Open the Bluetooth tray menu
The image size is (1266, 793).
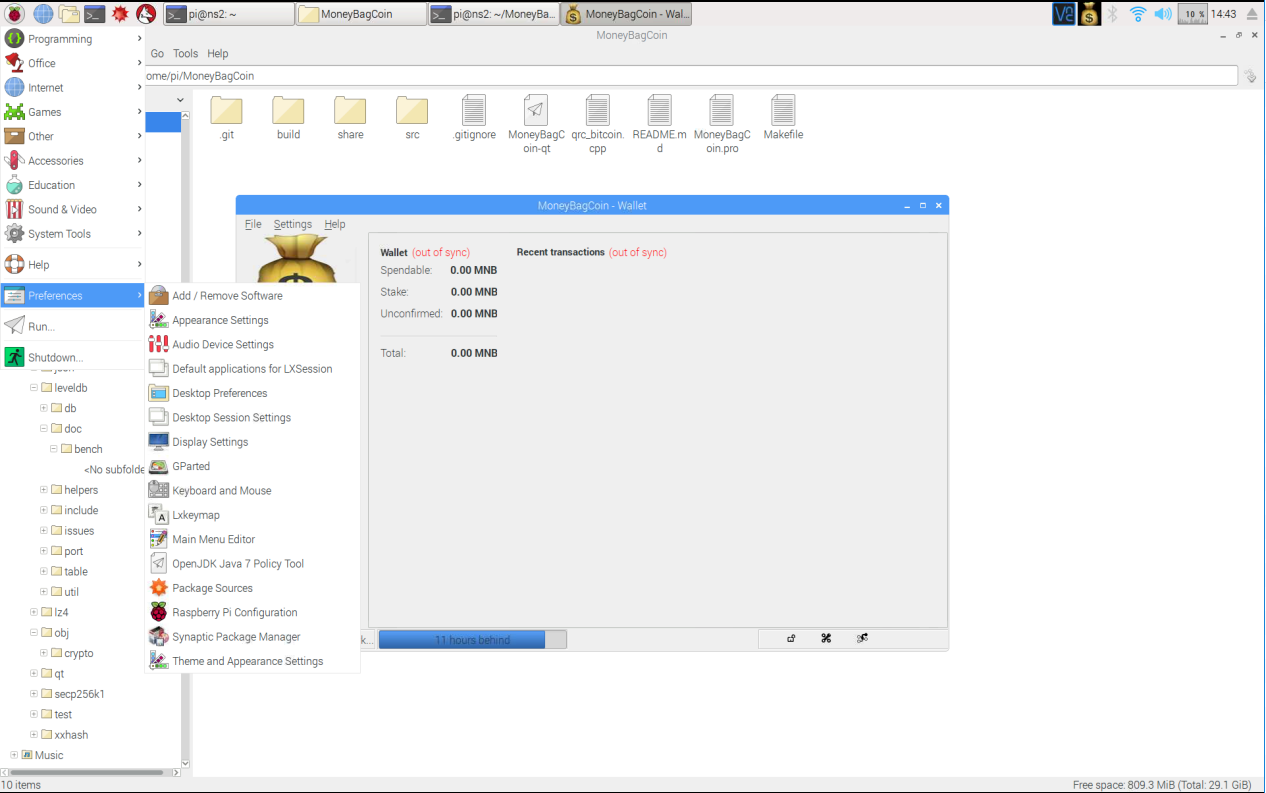1113,14
